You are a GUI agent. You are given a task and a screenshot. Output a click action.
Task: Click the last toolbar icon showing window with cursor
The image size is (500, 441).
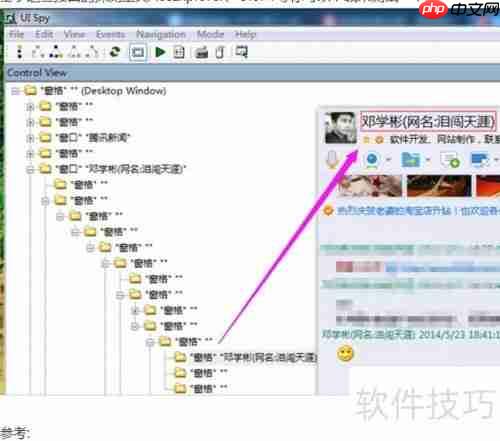(x=241, y=52)
